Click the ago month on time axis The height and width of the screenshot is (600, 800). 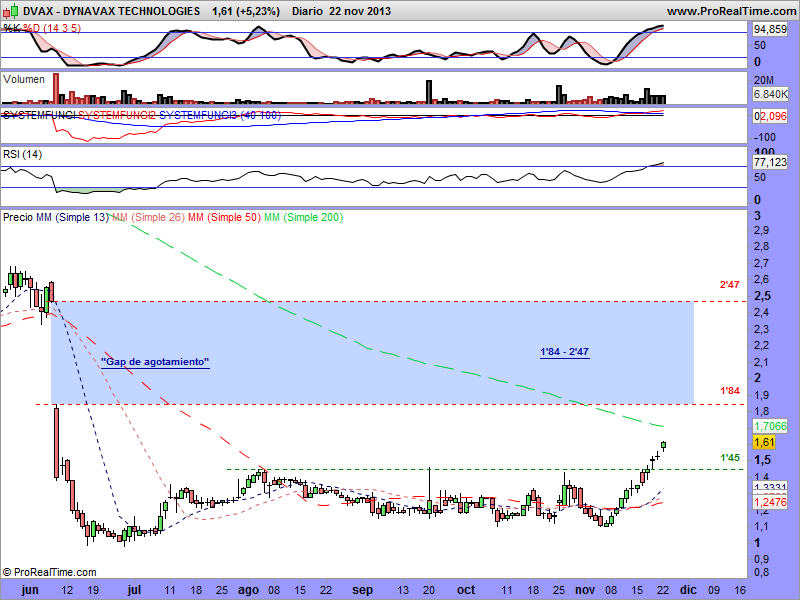point(248,590)
